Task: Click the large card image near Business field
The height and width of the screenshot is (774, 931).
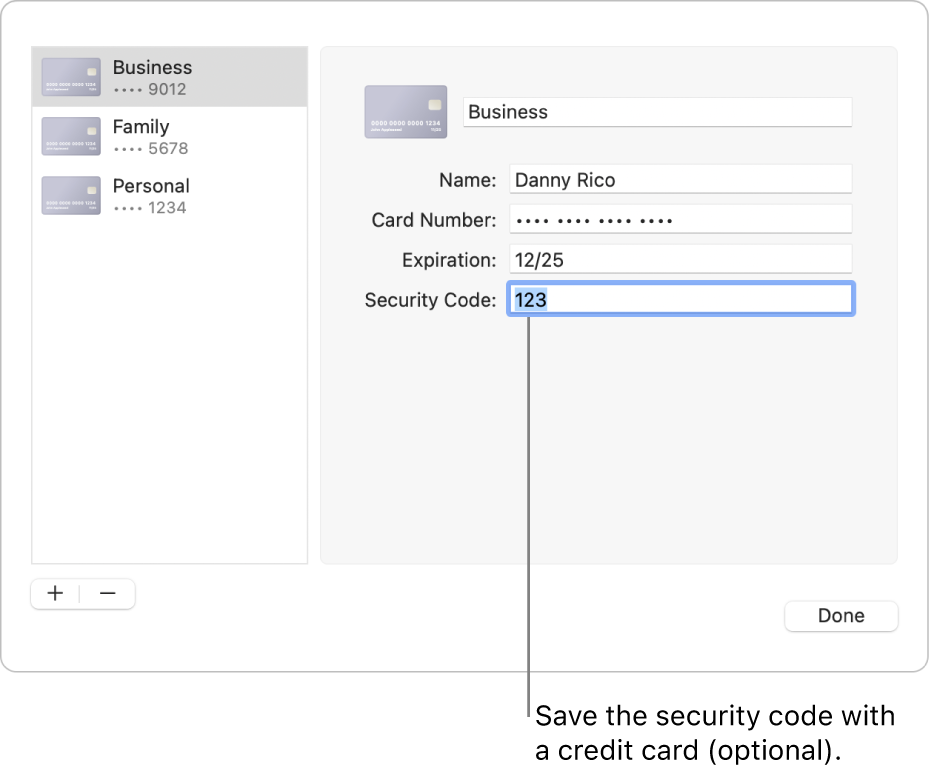Action: 405,112
